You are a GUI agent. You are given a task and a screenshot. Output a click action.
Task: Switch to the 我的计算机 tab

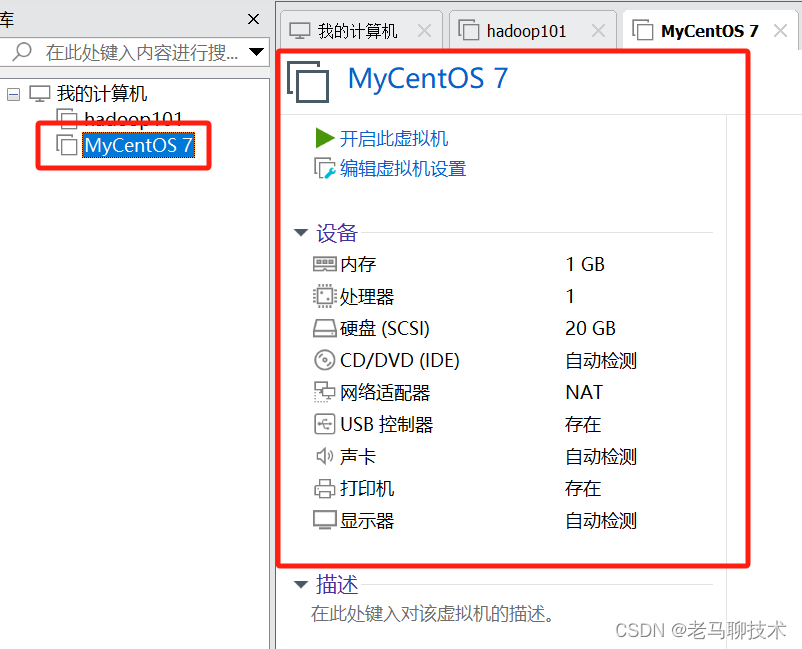(361, 31)
